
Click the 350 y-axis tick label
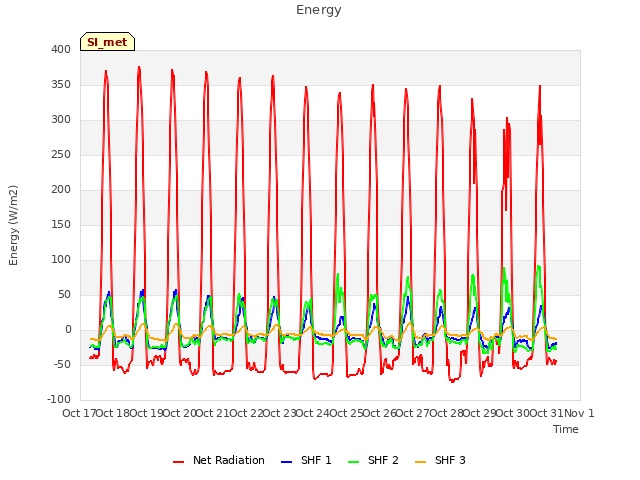pos(61,84)
